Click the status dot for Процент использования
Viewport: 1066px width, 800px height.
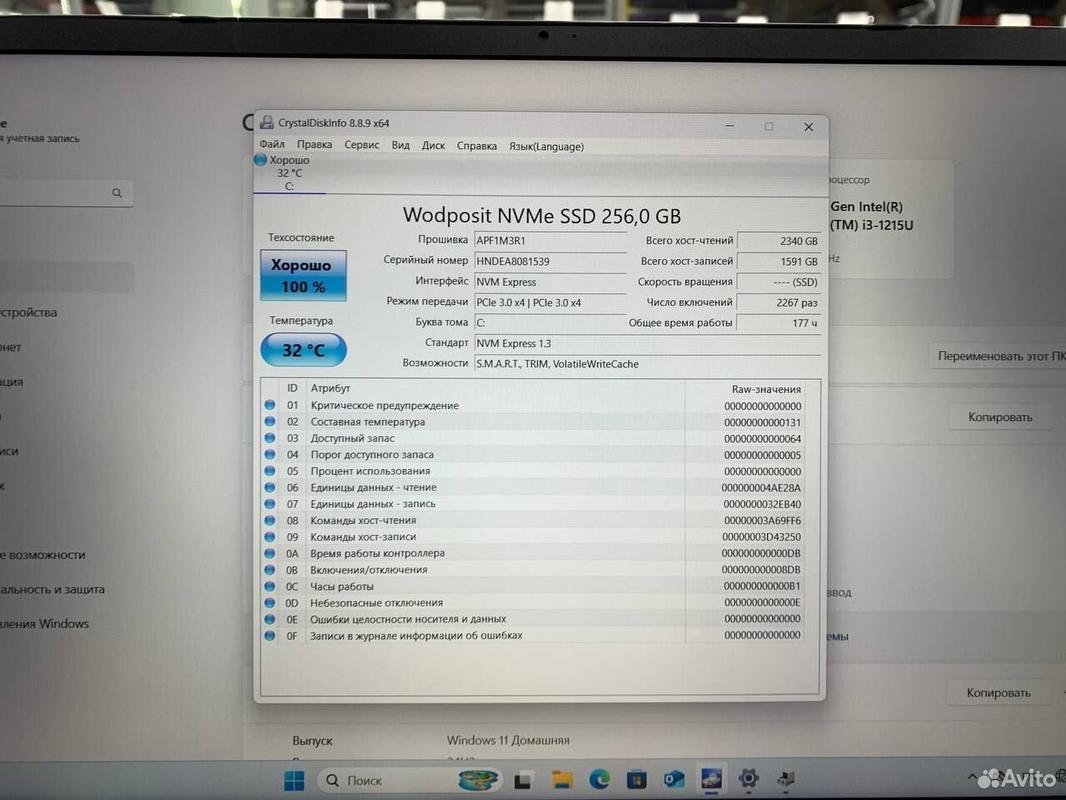click(x=270, y=471)
